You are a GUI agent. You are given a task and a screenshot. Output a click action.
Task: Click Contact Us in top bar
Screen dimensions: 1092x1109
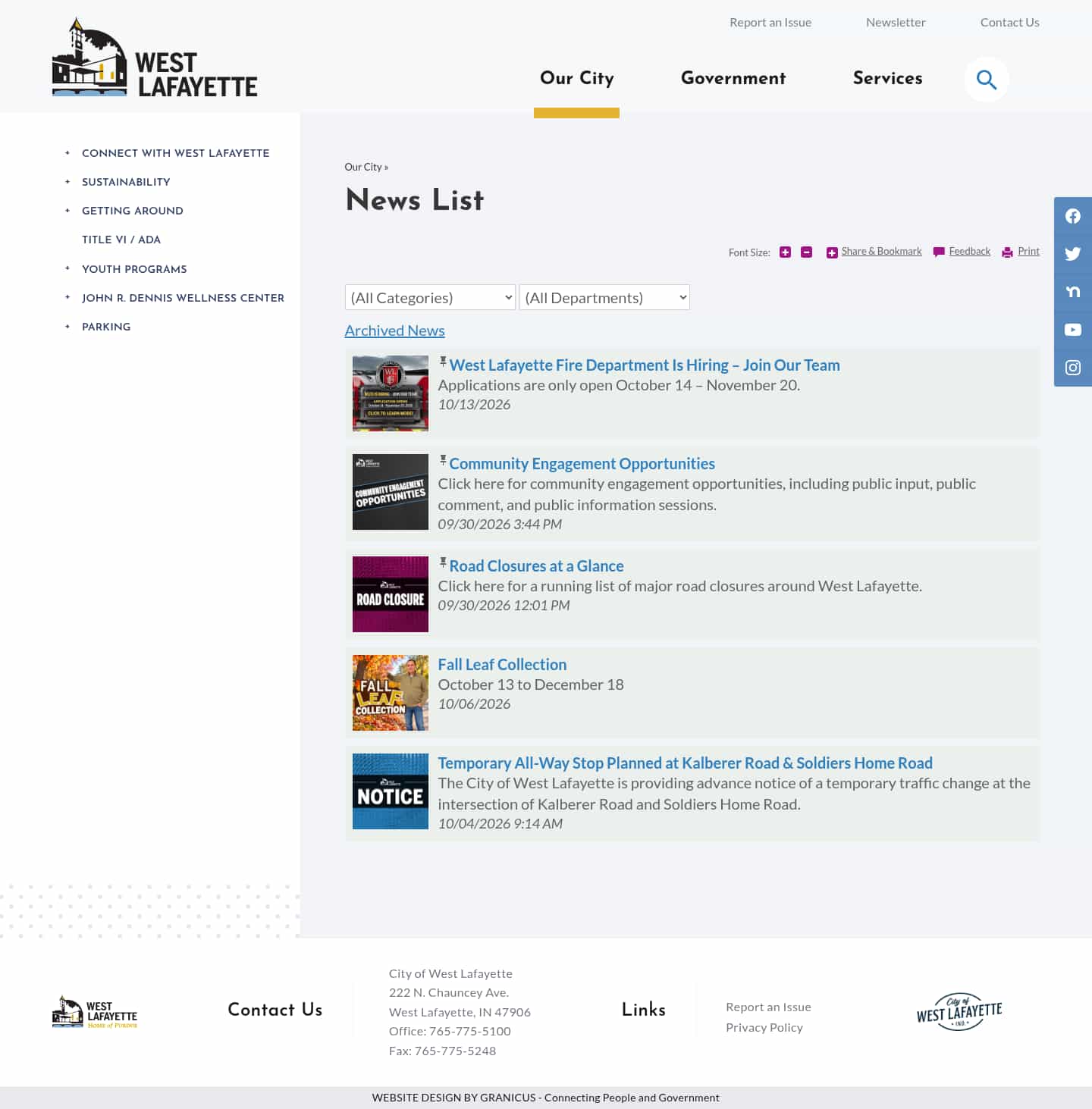(1009, 23)
